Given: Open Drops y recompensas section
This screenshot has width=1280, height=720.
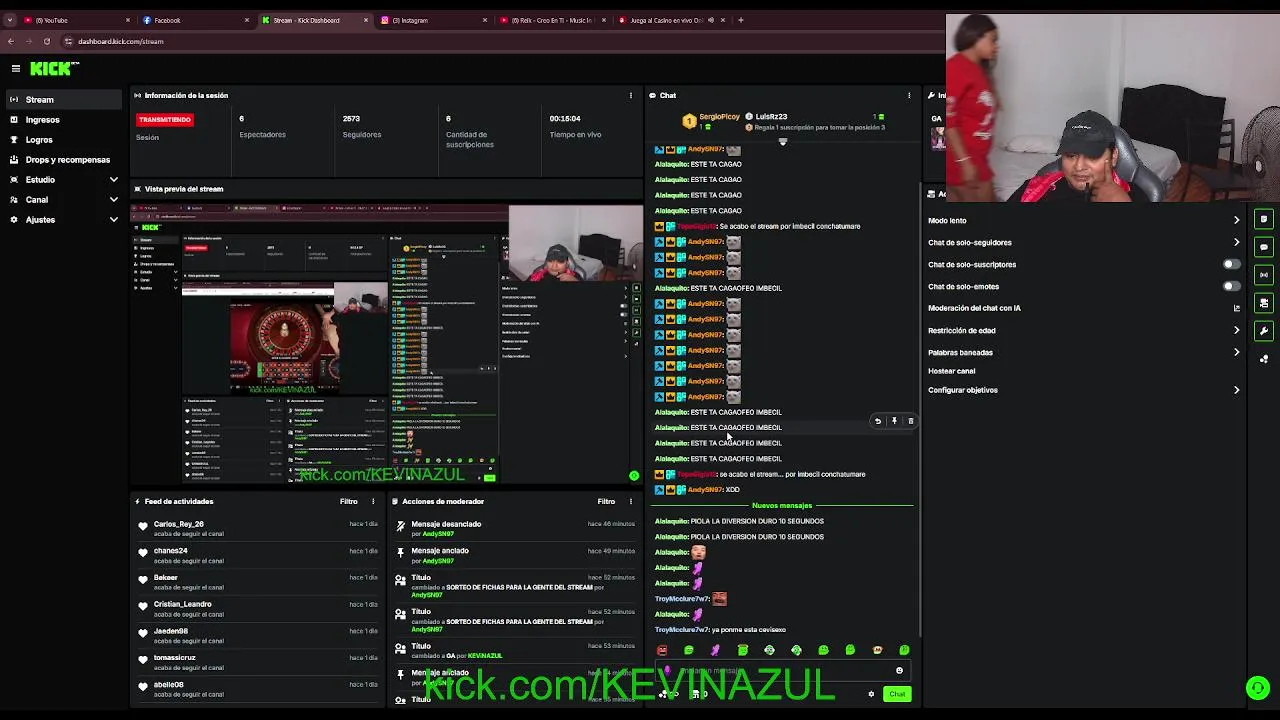Looking at the screenshot, I should pos(62,159).
